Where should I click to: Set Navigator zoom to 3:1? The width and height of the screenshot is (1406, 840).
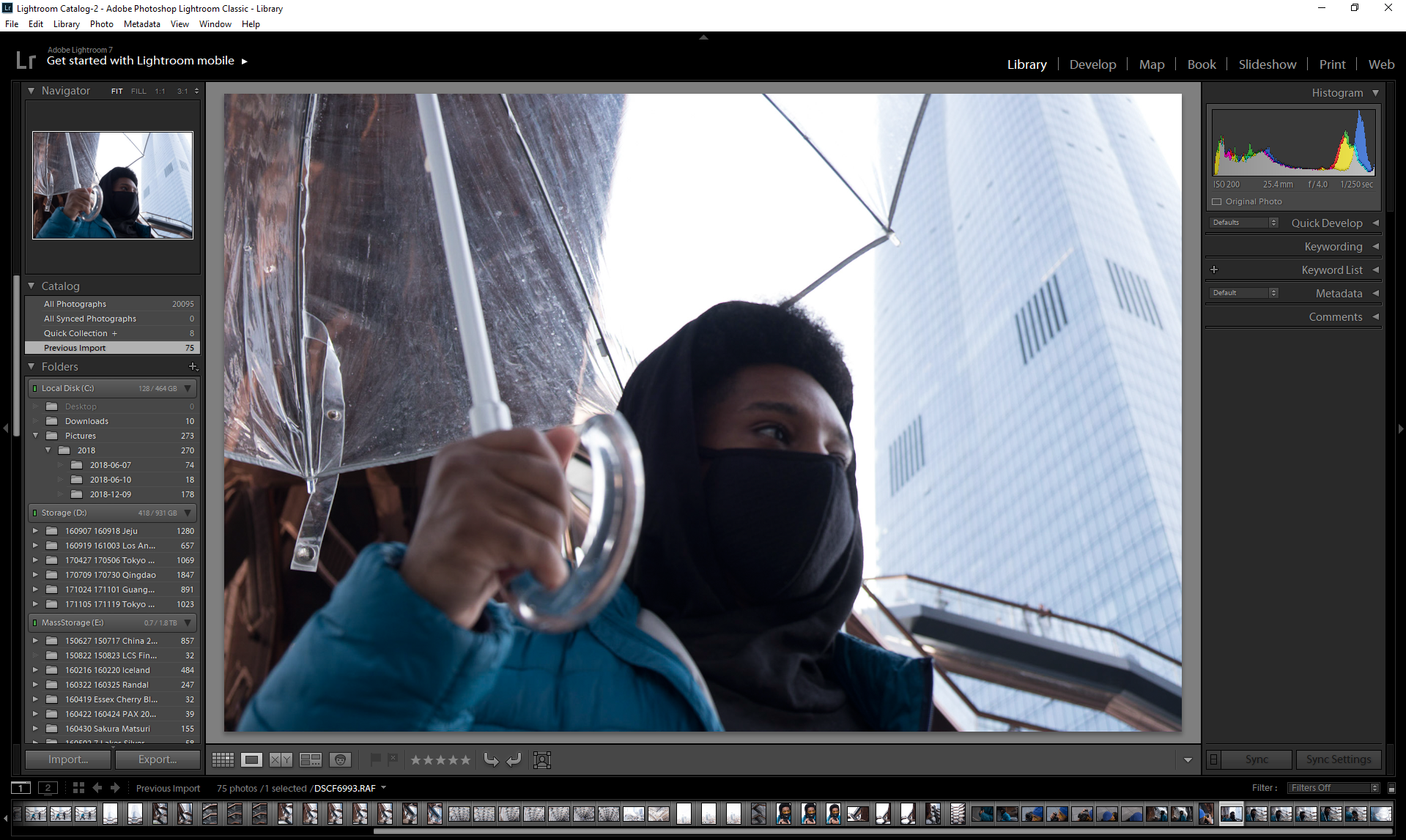click(x=182, y=92)
